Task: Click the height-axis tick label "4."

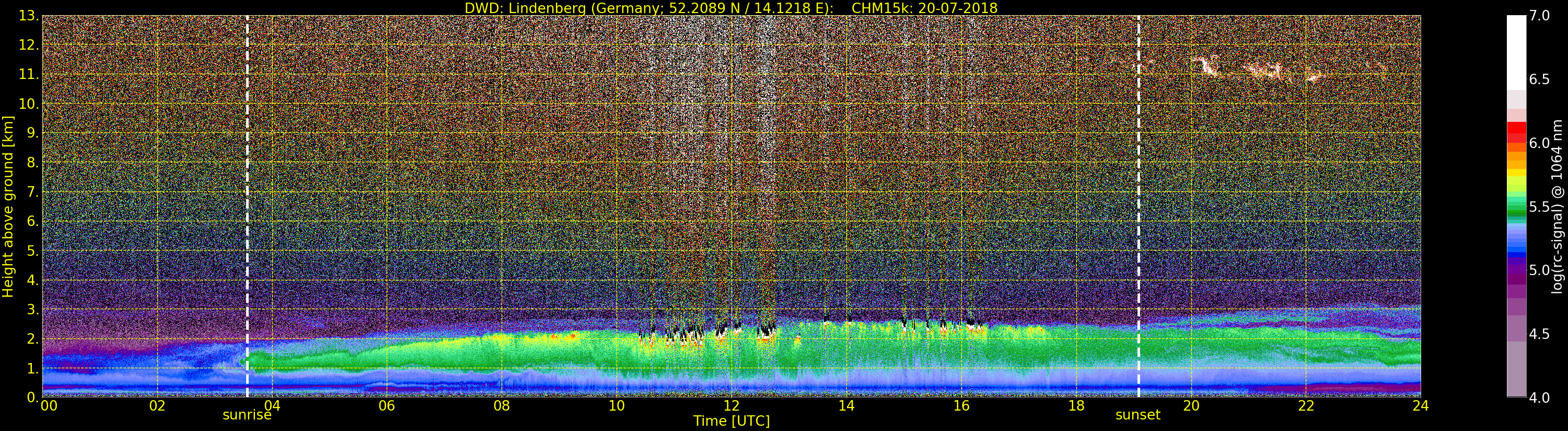Action: pyautogui.click(x=33, y=280)
